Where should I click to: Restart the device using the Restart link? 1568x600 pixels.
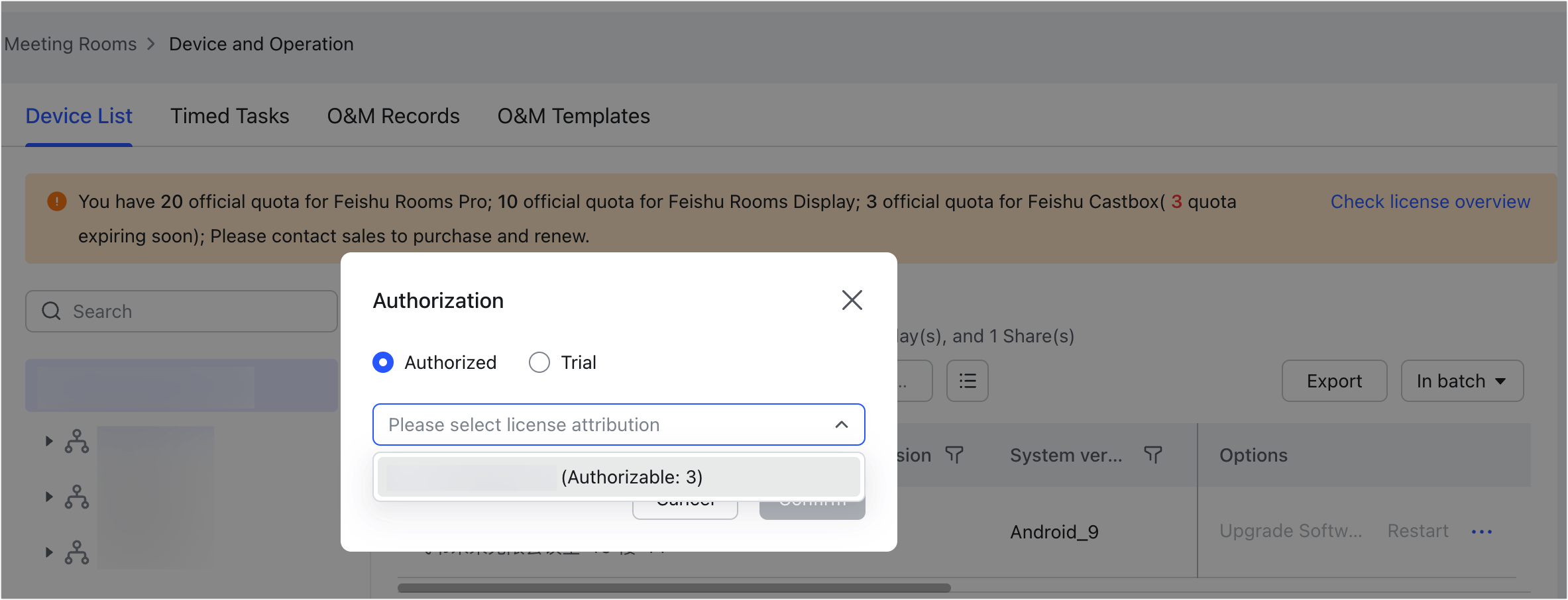pos(1418,531)
